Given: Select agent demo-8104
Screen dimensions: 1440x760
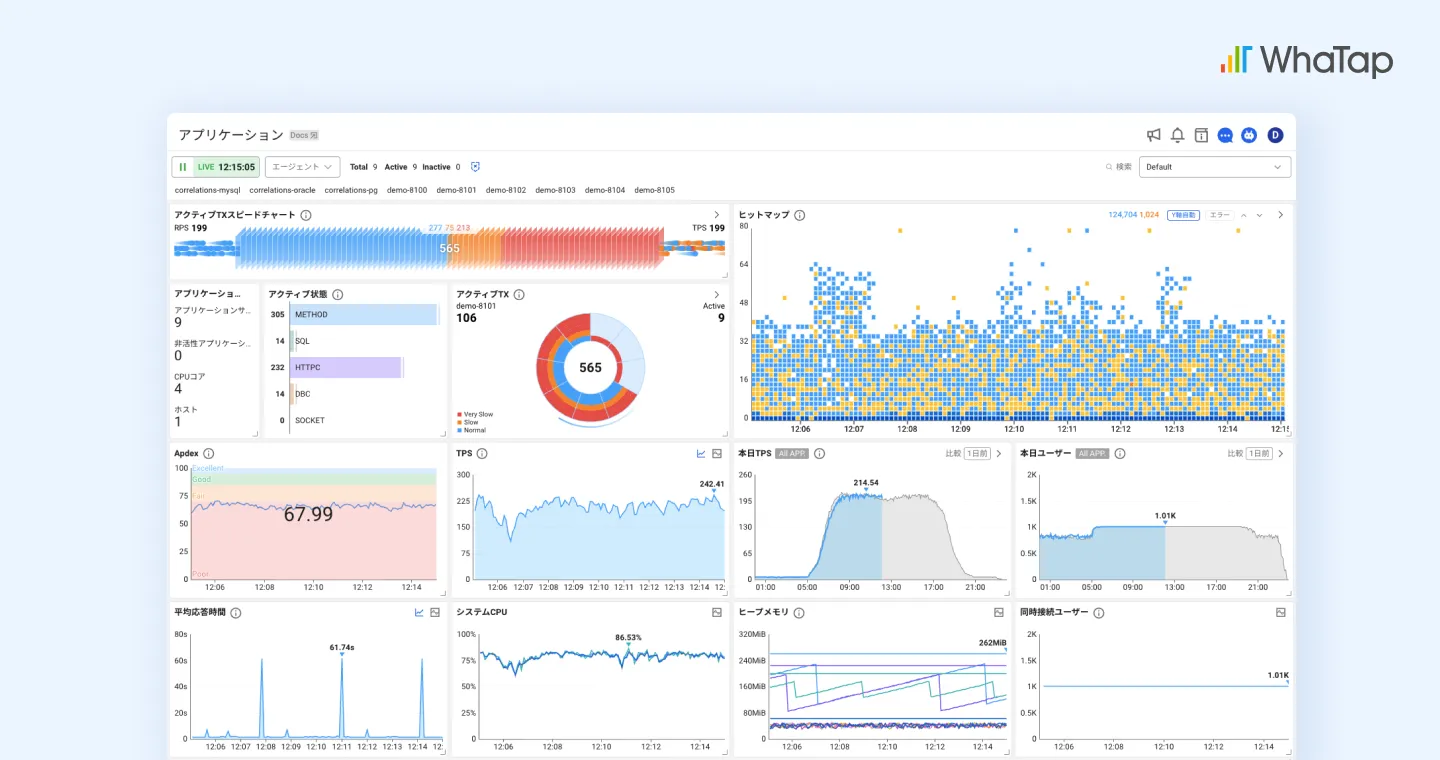Looking at the screenshot, I should point(605,190).
